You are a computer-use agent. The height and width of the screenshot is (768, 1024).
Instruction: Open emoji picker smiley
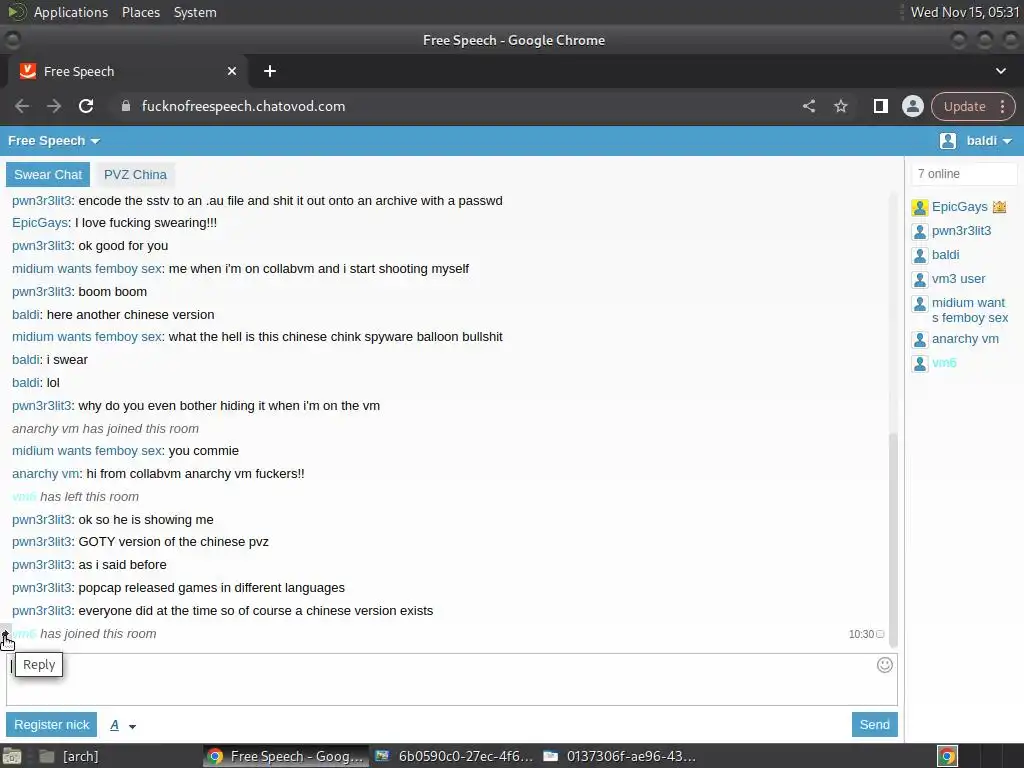coord(884,665)
